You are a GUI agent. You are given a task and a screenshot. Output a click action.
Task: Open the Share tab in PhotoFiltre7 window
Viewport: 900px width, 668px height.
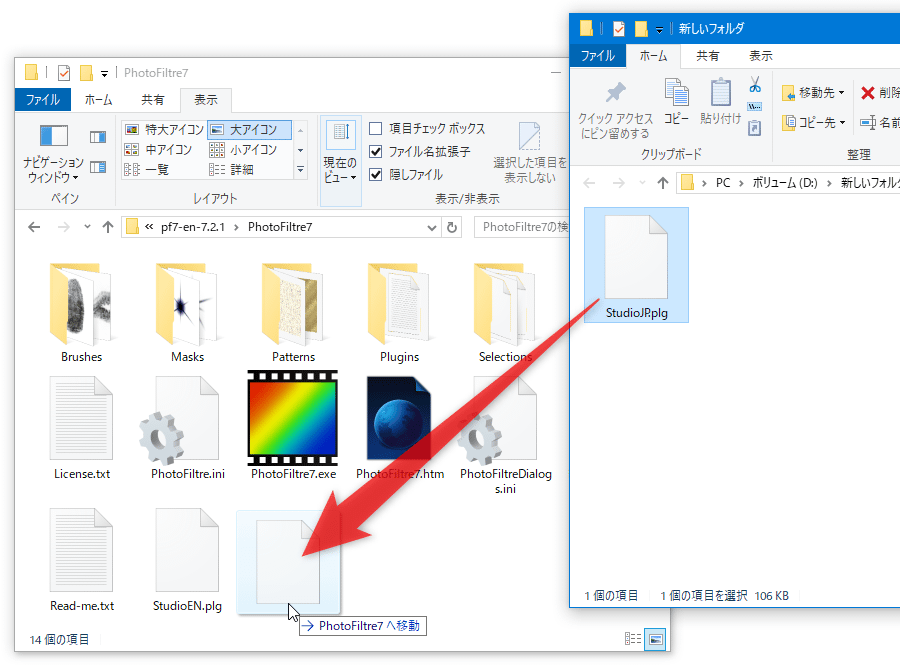tap(153, 100)
